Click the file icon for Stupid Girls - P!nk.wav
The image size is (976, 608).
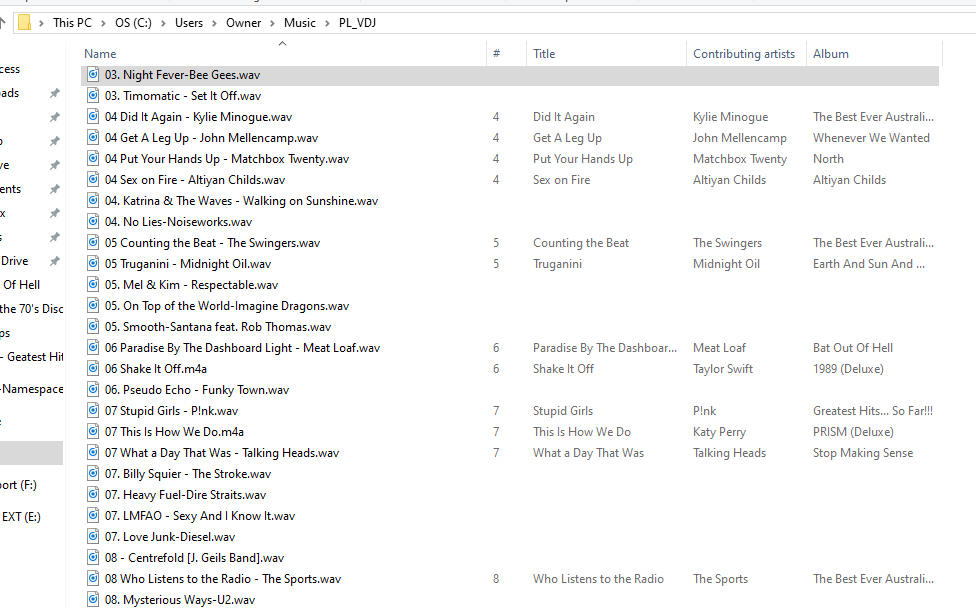pos(93,411)
